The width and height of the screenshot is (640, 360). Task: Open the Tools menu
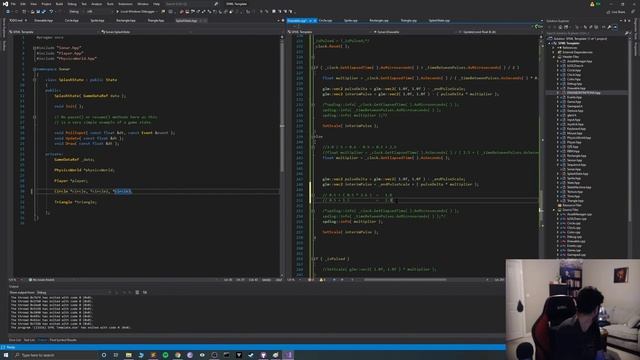pos(110,4)
